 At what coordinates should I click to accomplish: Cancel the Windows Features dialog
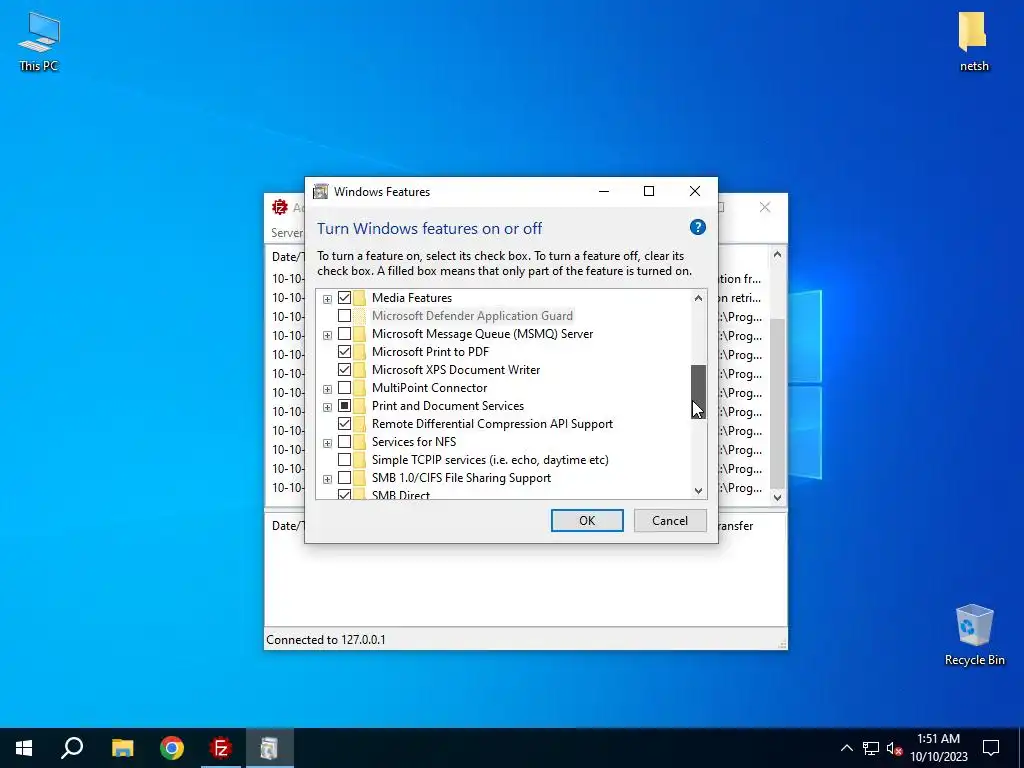[670, 520]
